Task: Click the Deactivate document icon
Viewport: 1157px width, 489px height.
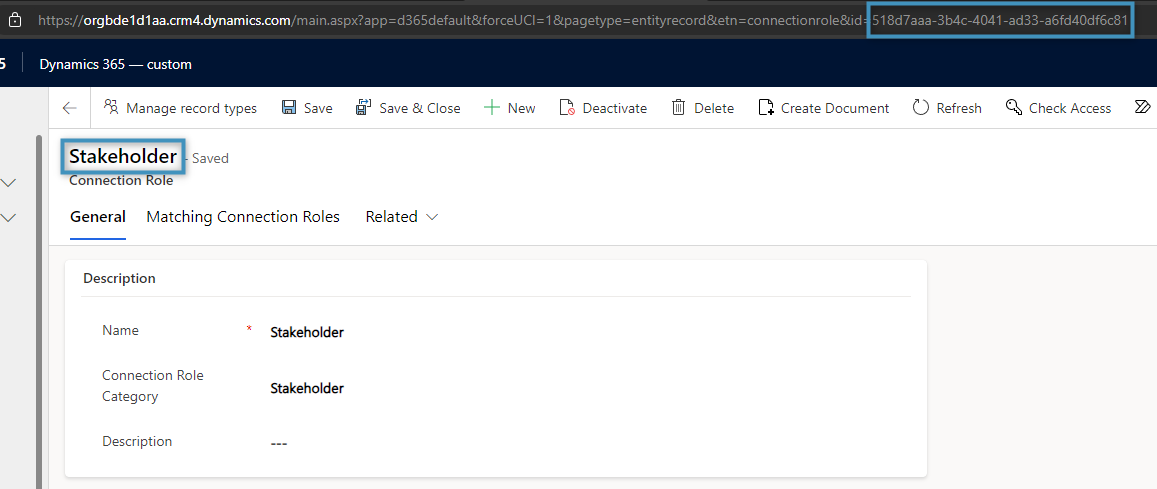Action: pos(567,108)
